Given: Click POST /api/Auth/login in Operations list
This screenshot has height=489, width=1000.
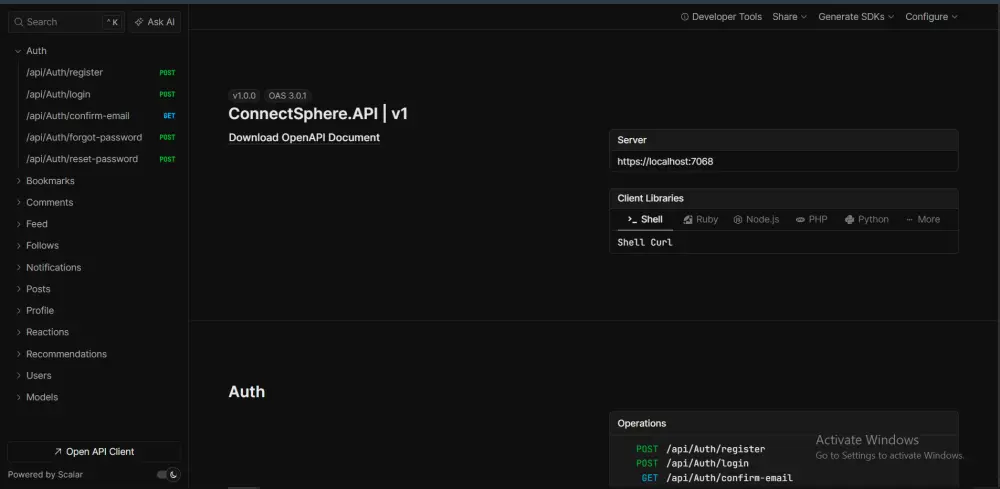Looking at the screenshot, I should click(x=692, y=463).
